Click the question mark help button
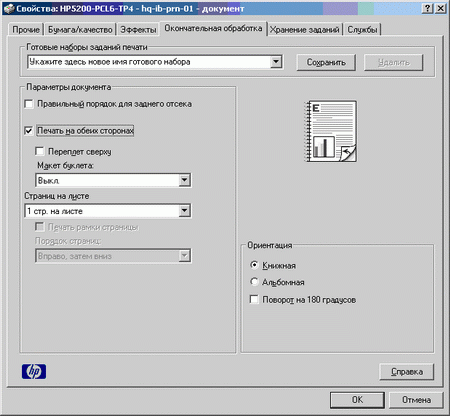Viewport: 450px width, 416px height. tap(427, 9)
